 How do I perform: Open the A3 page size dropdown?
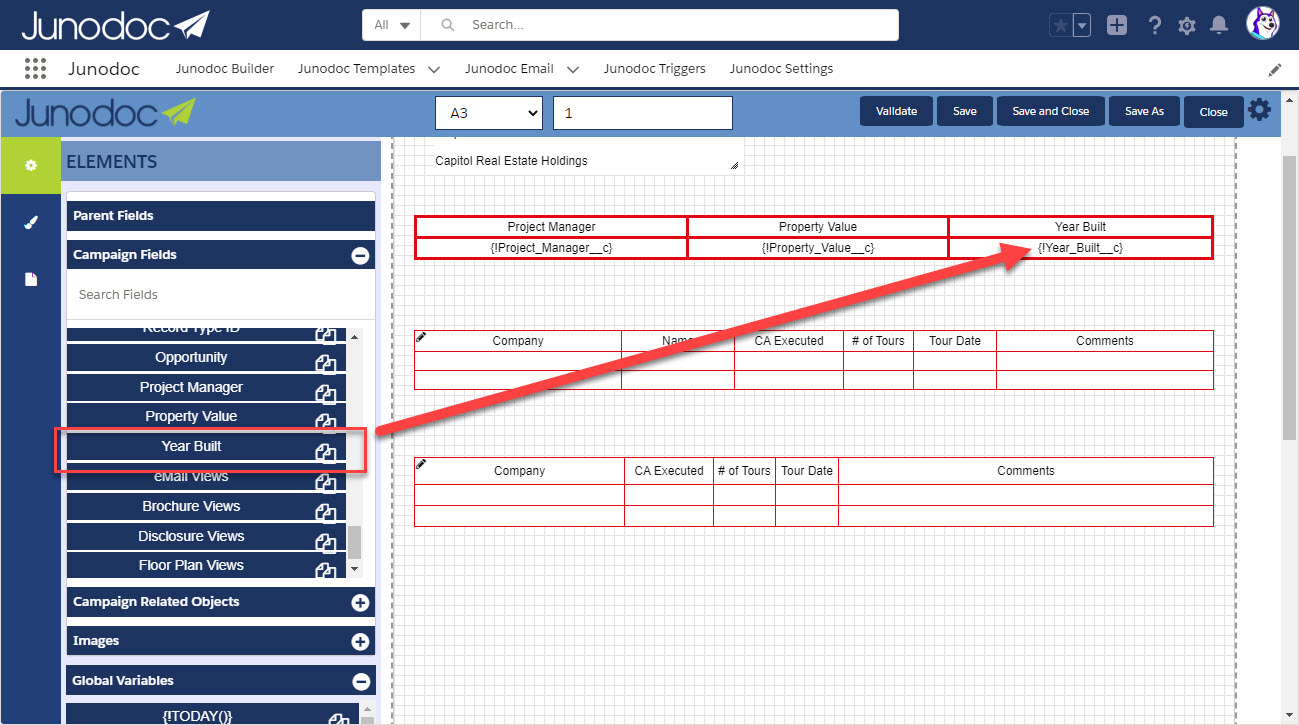coord(488,113)
